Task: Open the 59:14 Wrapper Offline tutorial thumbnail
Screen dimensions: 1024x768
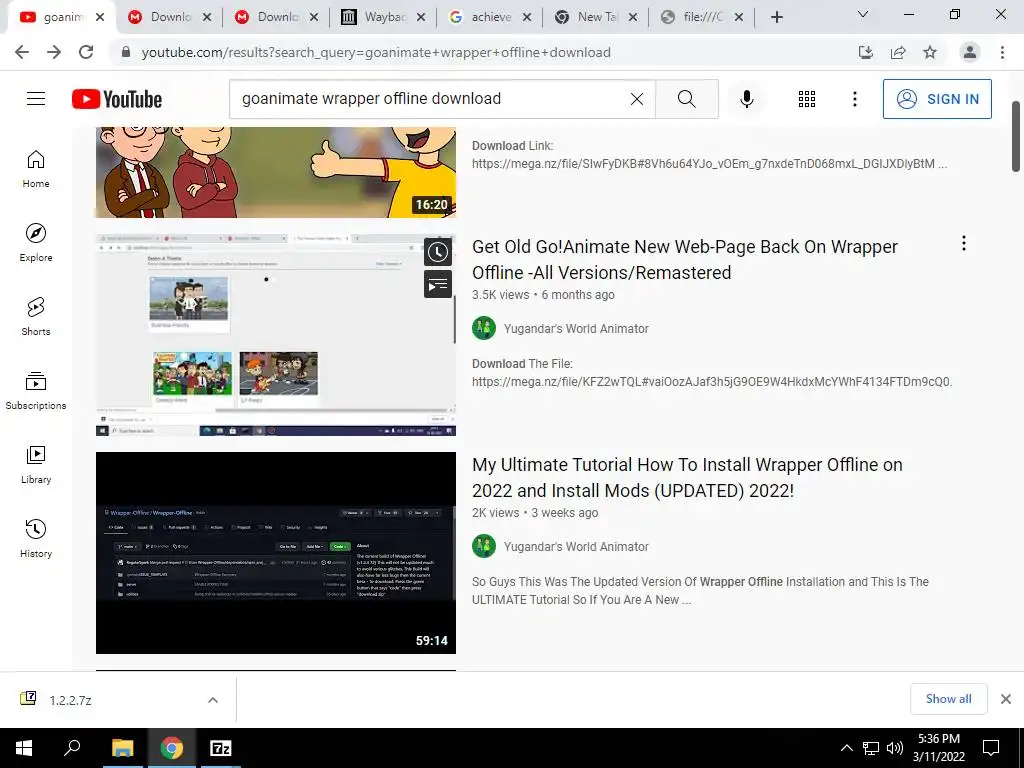Action: coord(276,552)
